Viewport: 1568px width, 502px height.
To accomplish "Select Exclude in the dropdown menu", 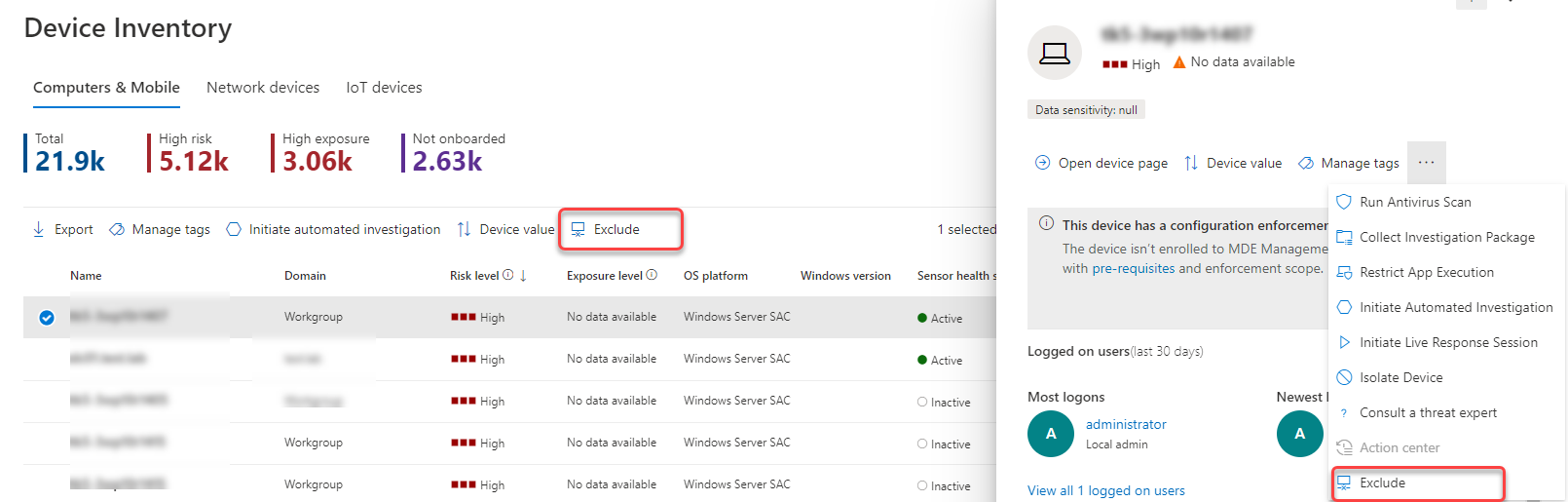I will pyautogui.click(x=1418, y=483).
